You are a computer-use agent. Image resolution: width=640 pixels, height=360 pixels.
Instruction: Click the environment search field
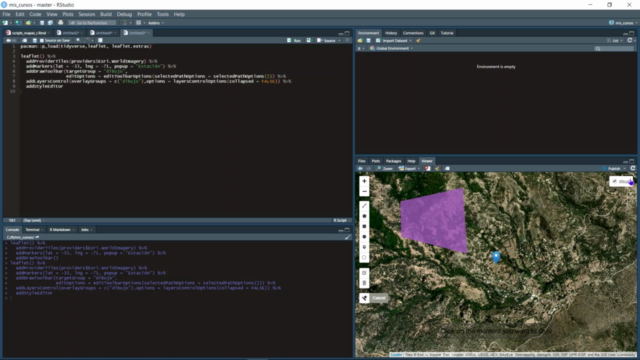(614, 49)
